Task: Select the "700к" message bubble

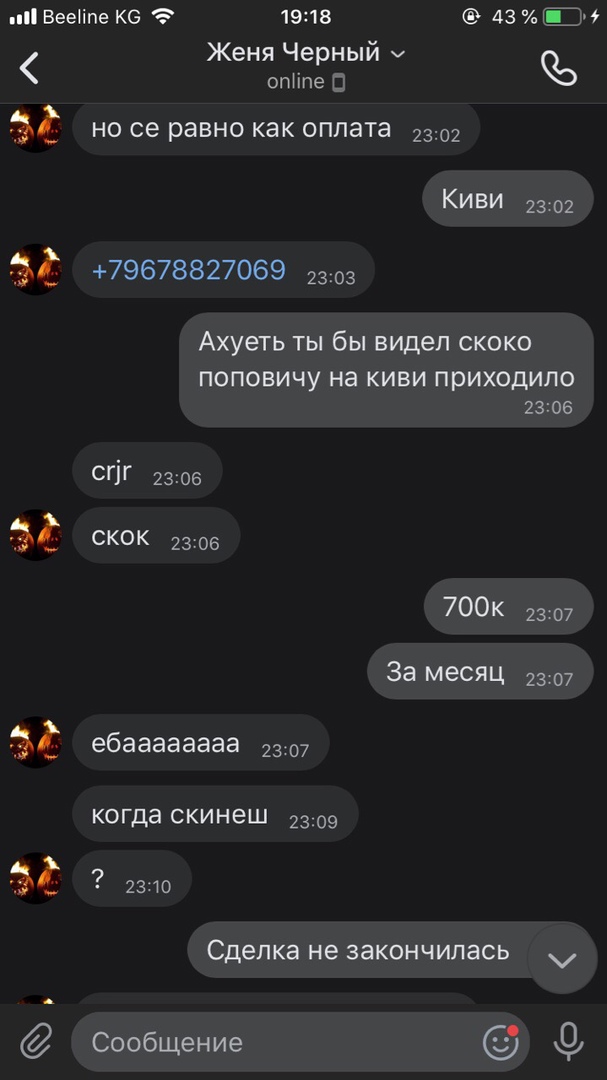Action: 508,607
